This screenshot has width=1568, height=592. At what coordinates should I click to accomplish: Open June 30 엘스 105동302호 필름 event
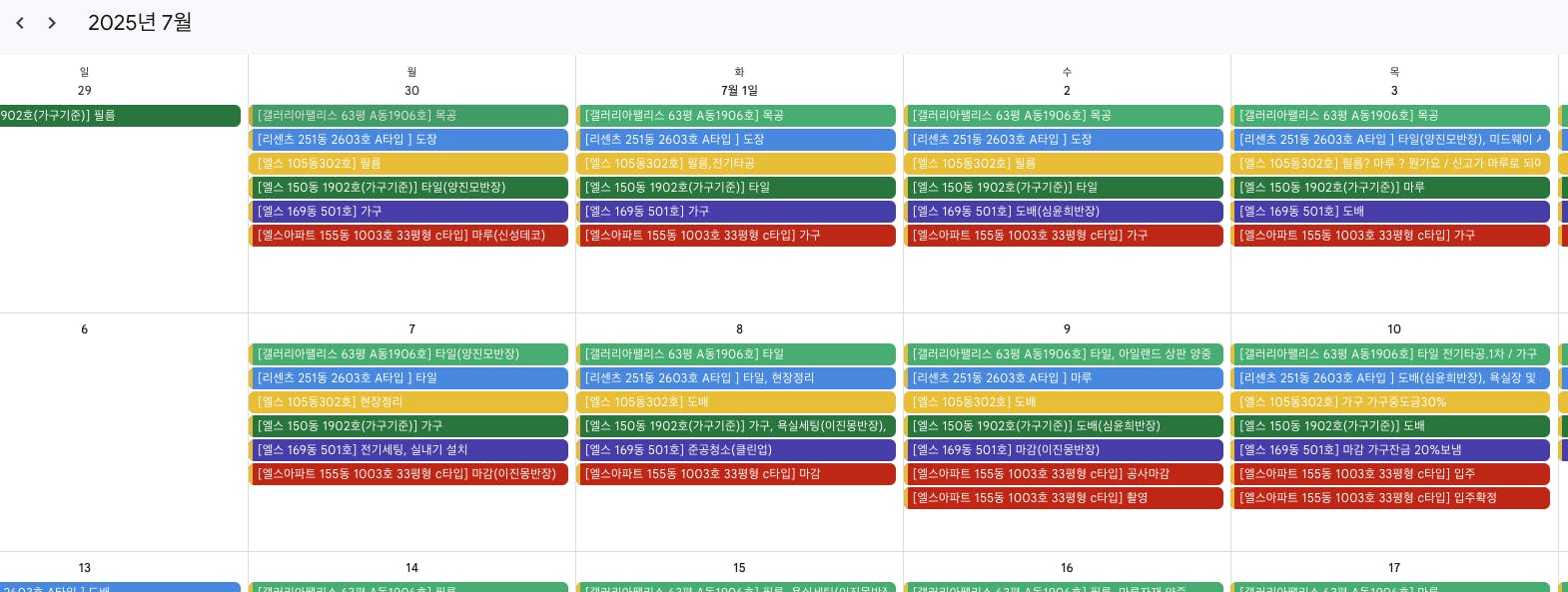coord(408,164)
